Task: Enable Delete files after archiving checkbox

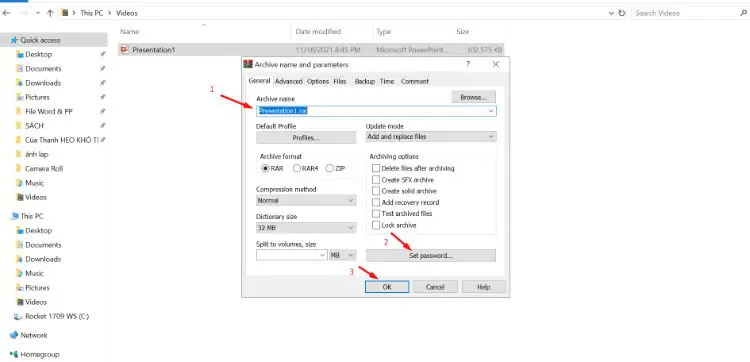Action: [376, 168]
